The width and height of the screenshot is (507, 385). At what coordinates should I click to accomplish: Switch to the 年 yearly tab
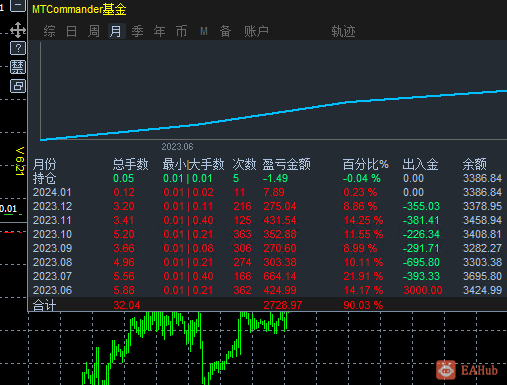(x=159, y=31)
